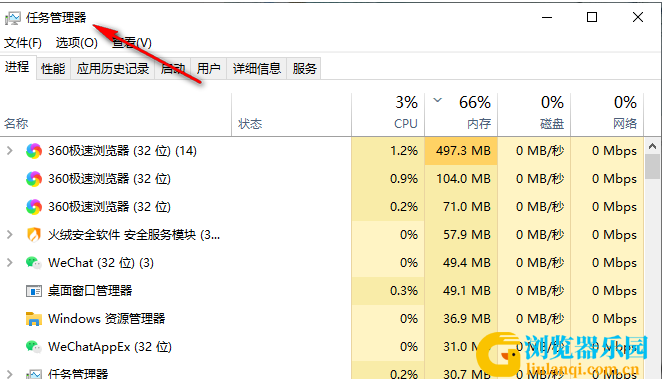The width and height of the screenshot is (662, 379).
Task: Minimize the 任务管理器 window
Action: point(547,17)
